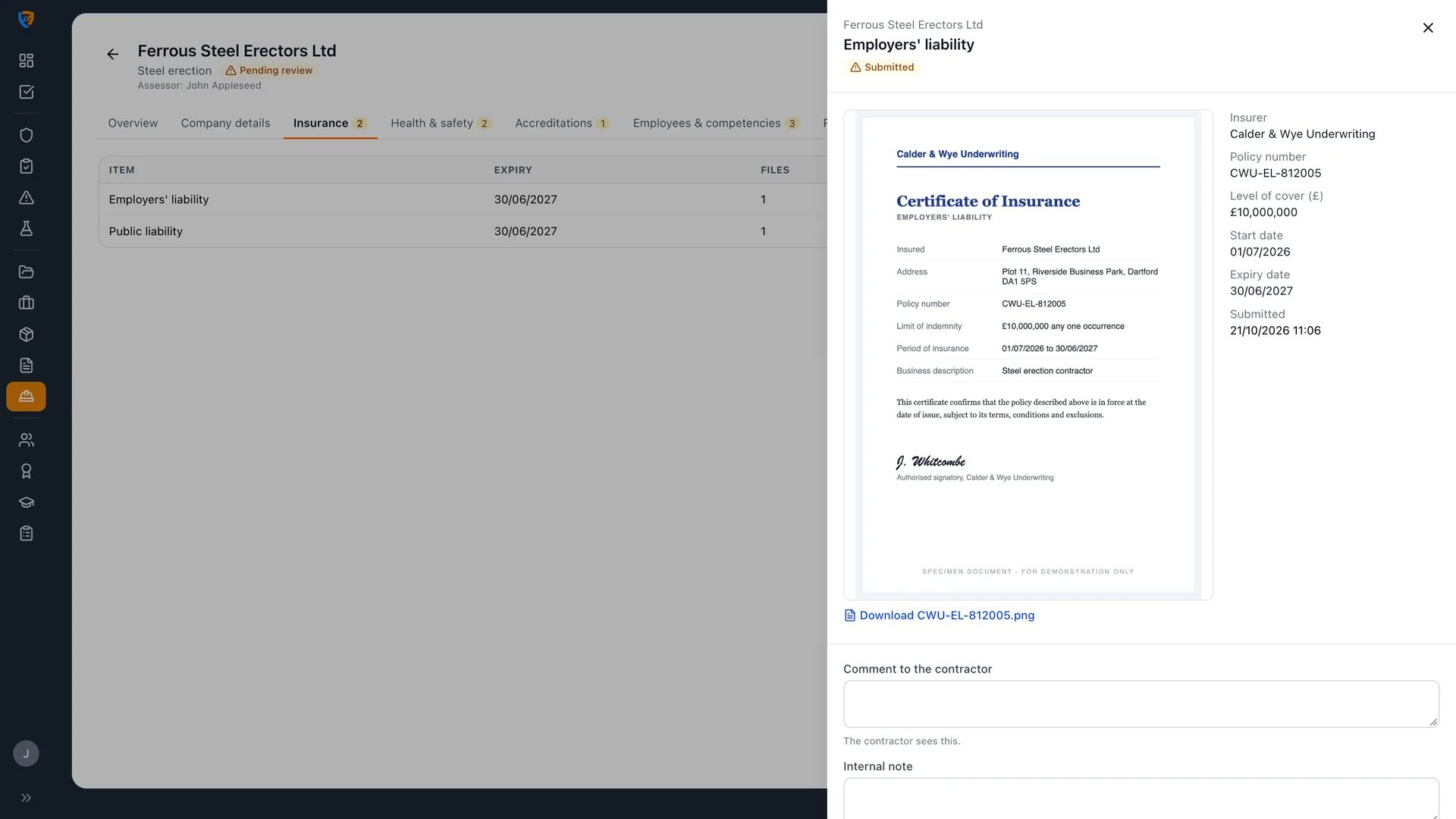
Task: Open the certificate of insurance preview
Action: point(1028,355)
